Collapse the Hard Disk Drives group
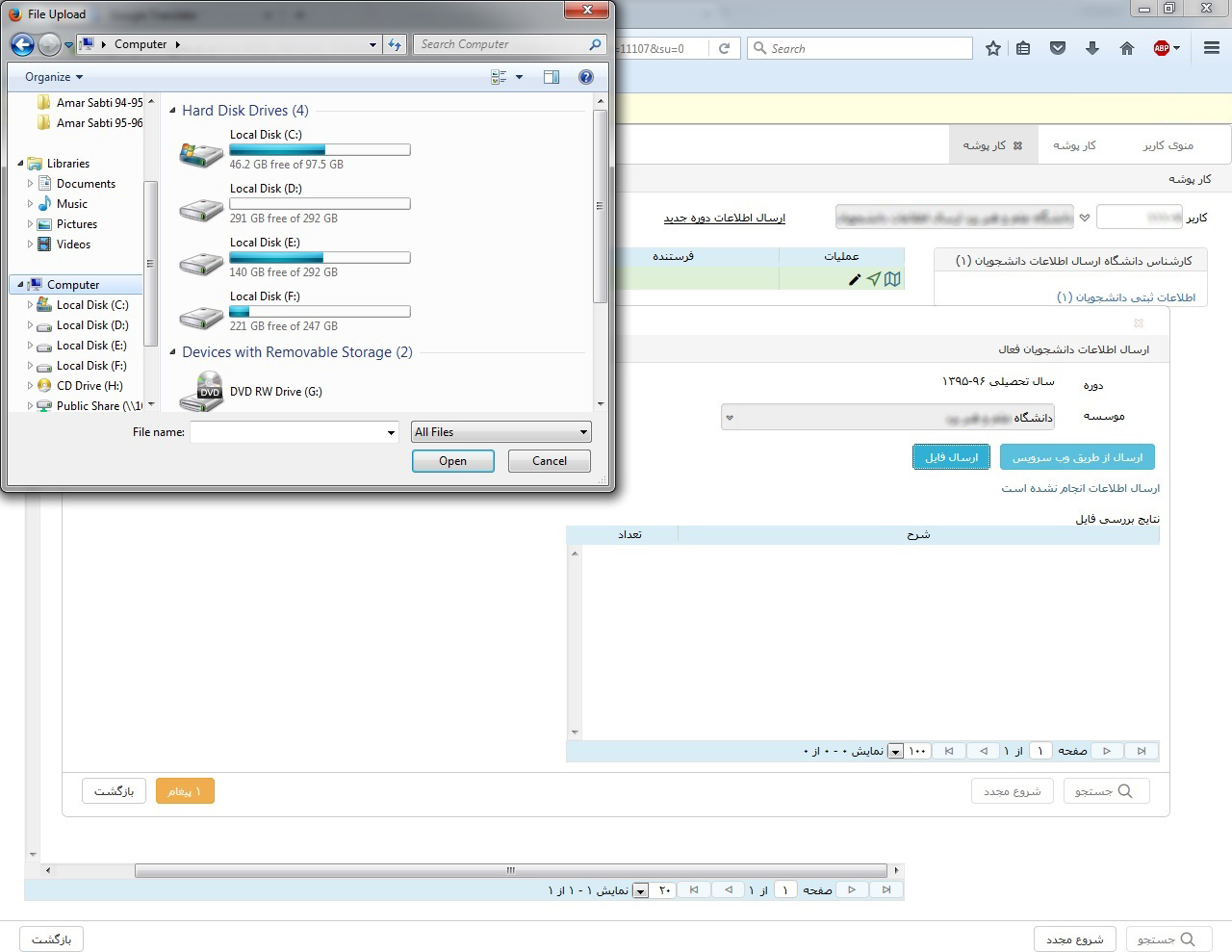 (x=173, y=111)
